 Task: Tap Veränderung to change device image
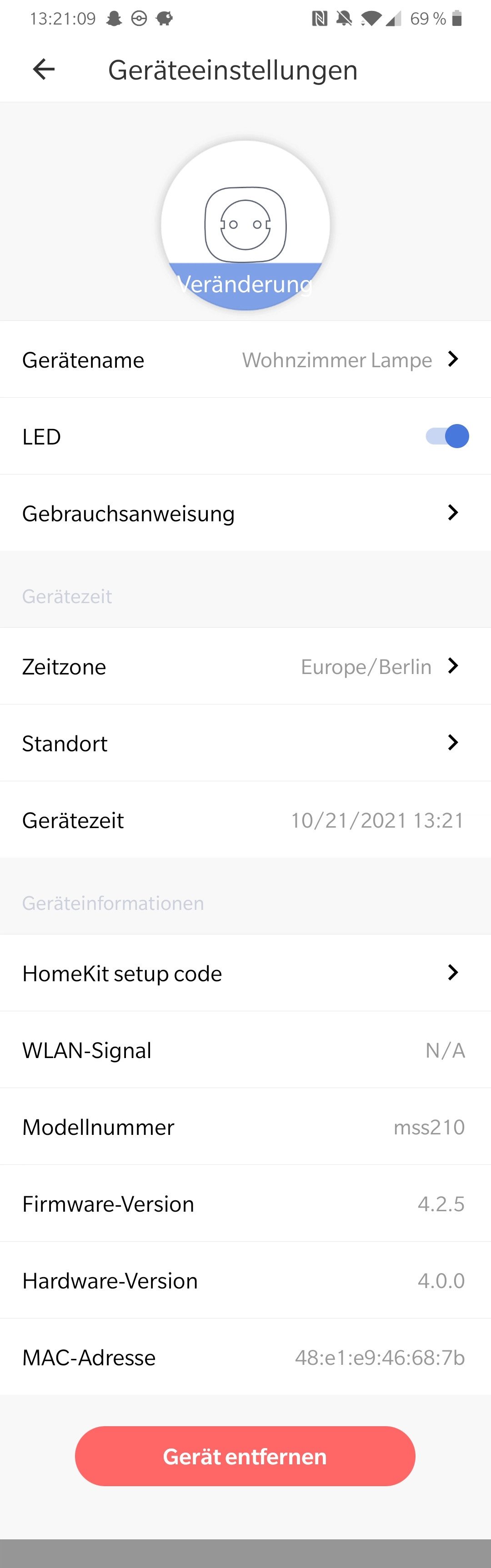coord(245,284)
